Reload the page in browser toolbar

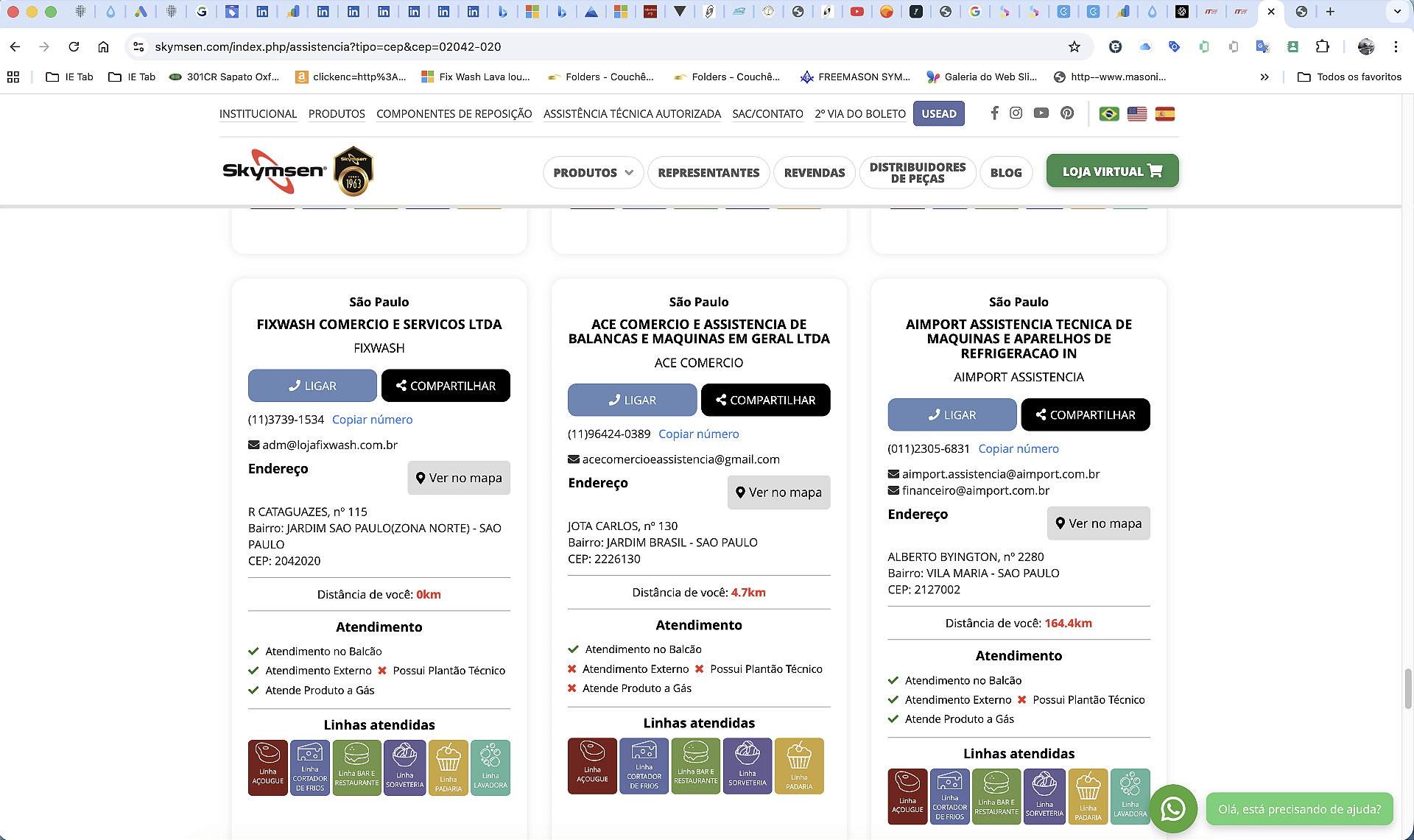pos(74,46)
